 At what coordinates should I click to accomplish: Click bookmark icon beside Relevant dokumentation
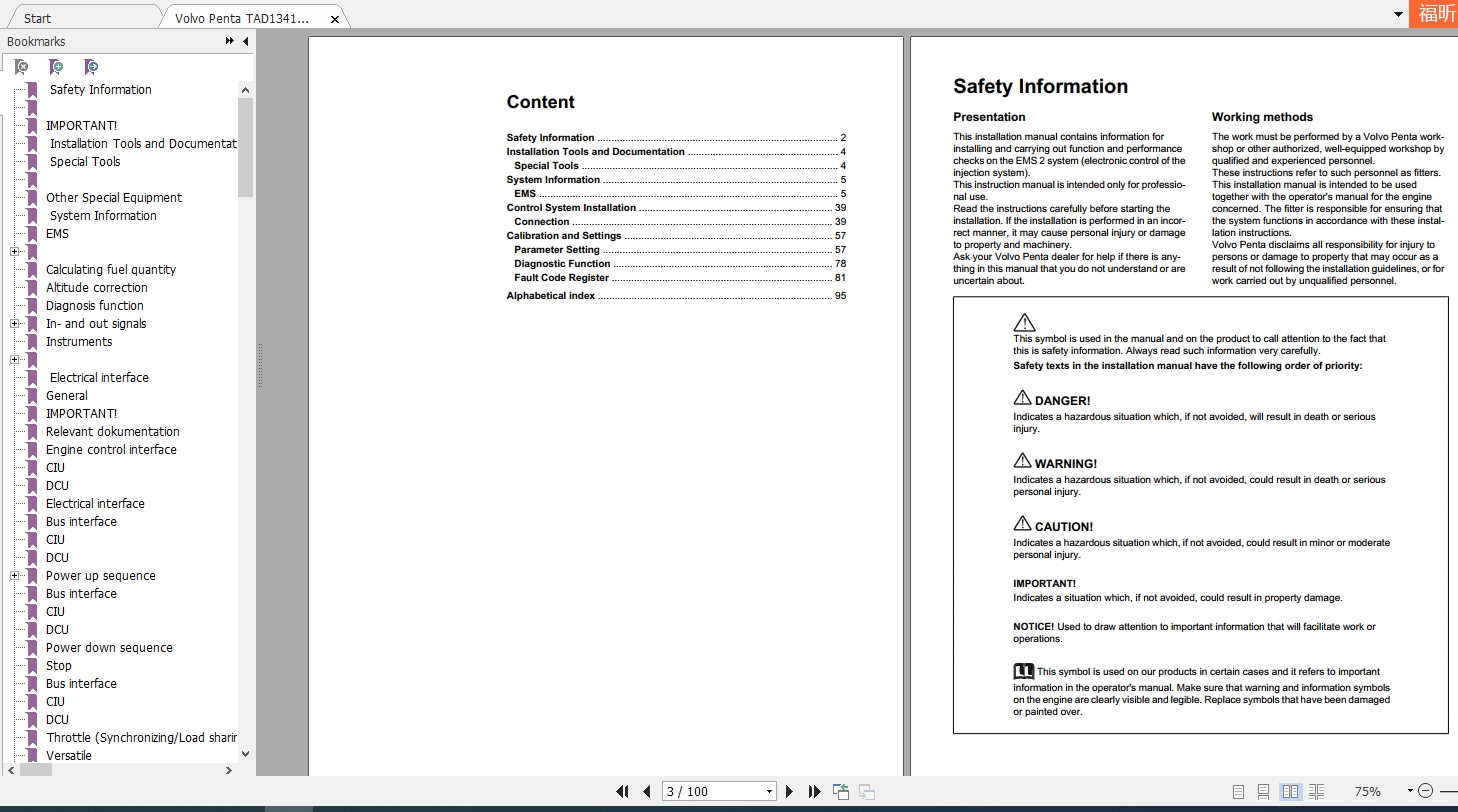click(x=32, y=431)
